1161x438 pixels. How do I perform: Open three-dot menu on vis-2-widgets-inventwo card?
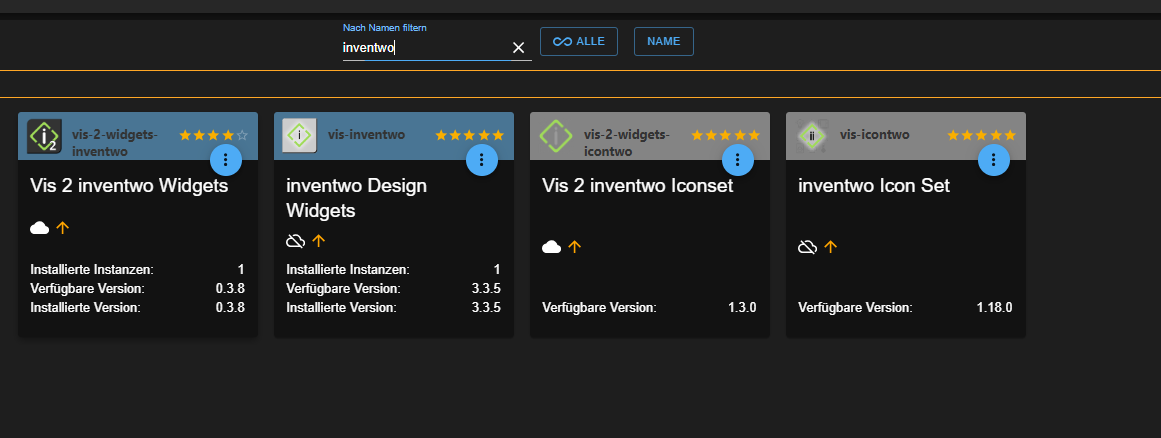(226, 159)
